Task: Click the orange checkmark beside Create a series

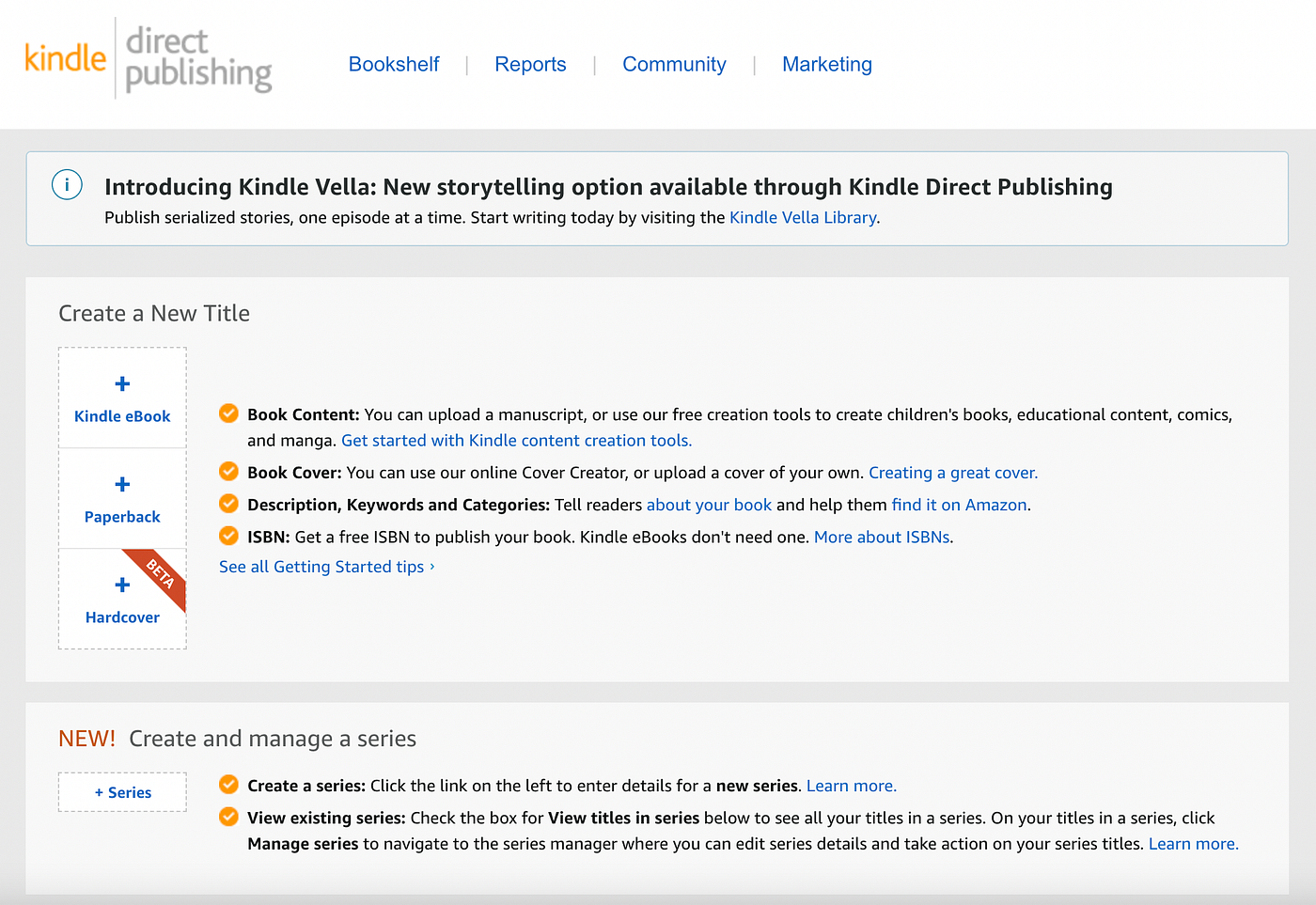Action: pos(228,785)
